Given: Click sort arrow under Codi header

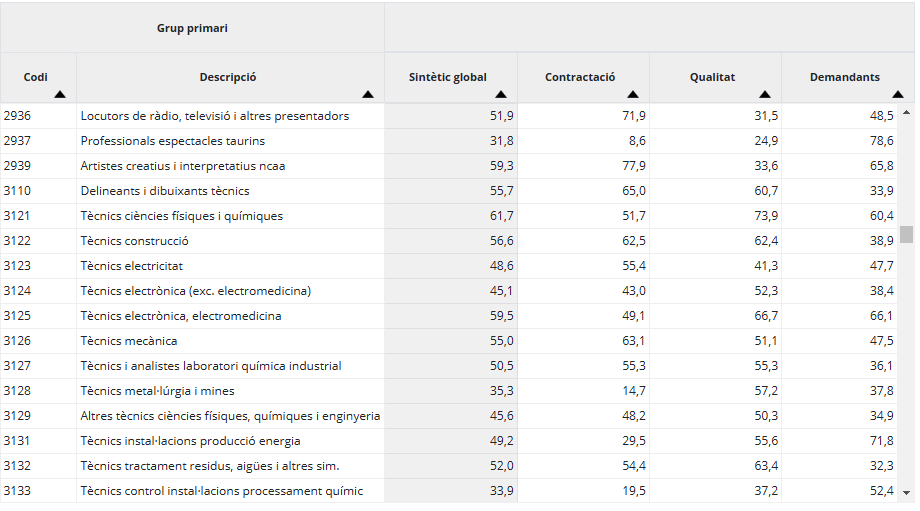Looking at the screenshot, I should 60,94.
